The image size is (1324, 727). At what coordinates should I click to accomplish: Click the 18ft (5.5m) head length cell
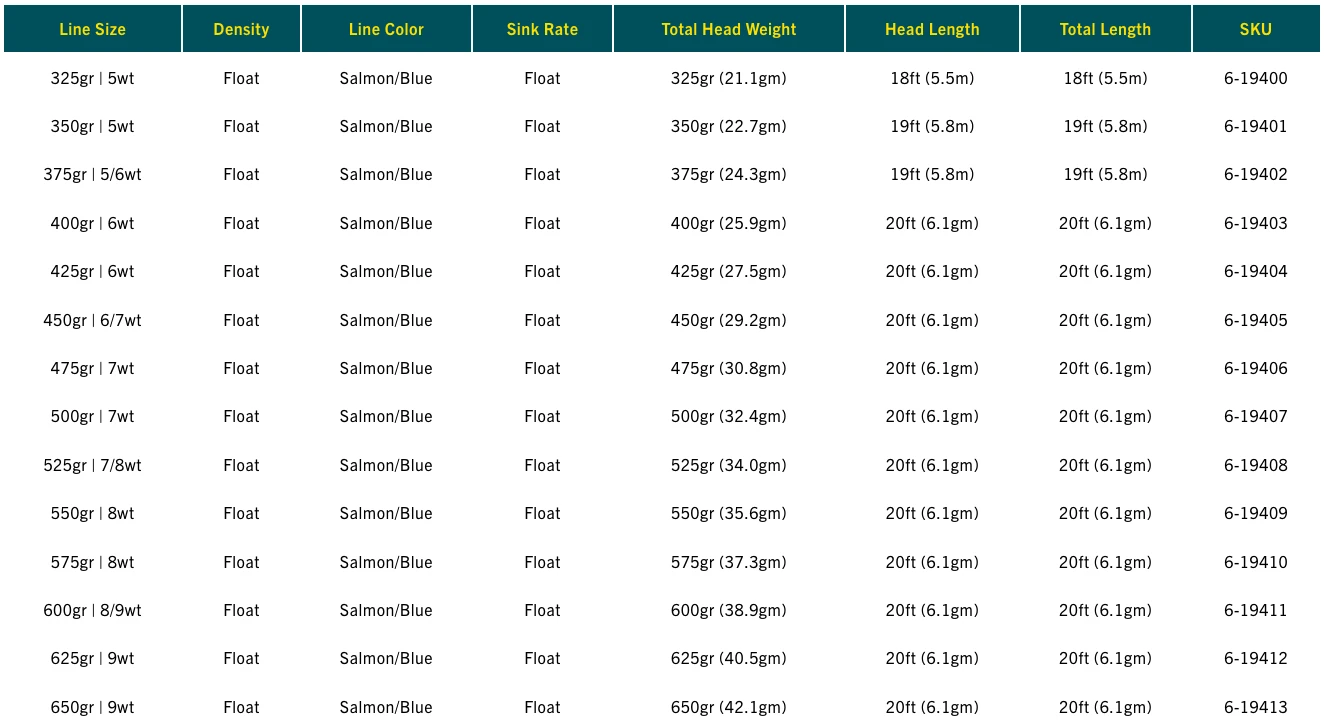click(932, 78)
